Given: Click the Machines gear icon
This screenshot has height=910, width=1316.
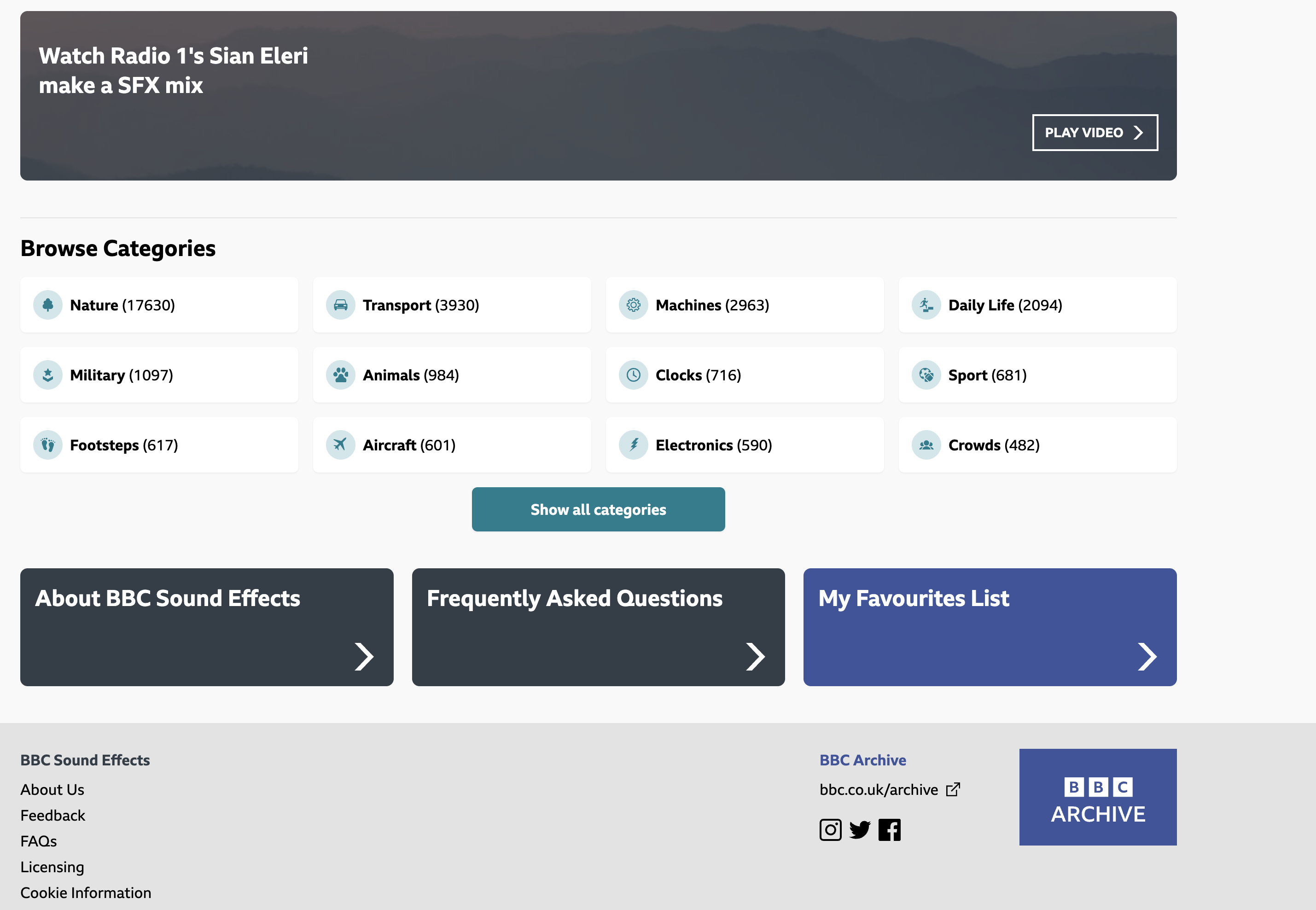Looking at the screenshot, I should (x=633, y=305).
